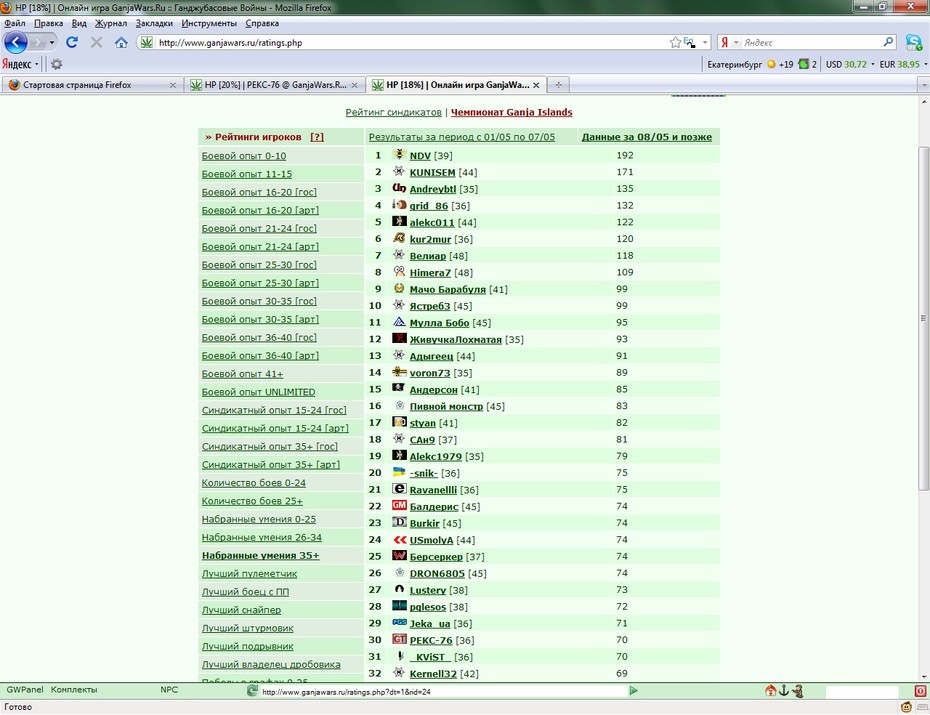Viewport: 930px width, 715px height.
Task: Open the USD currency rate dropdown
Action: (x=872, y=64)
